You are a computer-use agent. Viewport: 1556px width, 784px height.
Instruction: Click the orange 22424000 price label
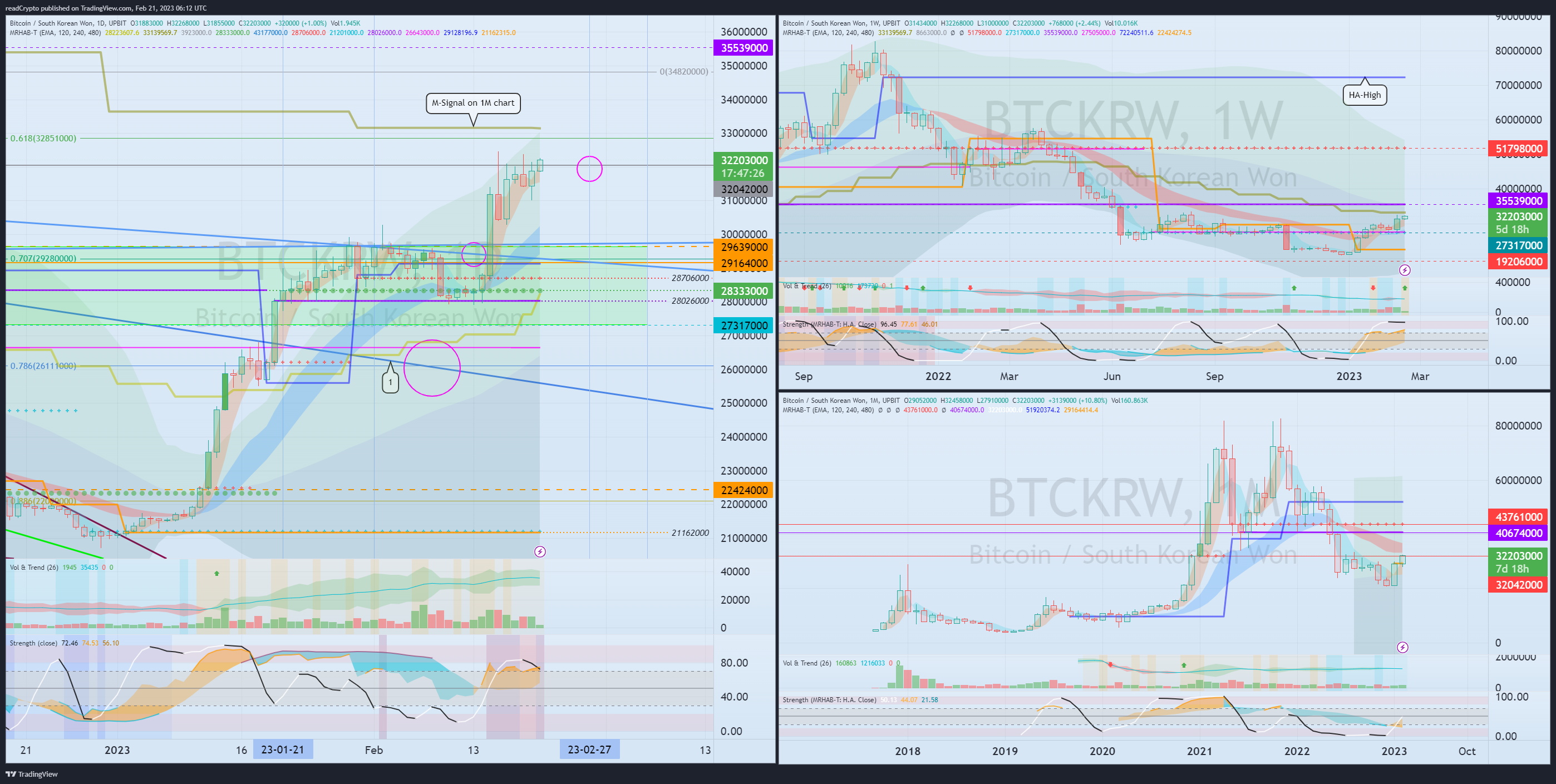click(x=743, y=490)
